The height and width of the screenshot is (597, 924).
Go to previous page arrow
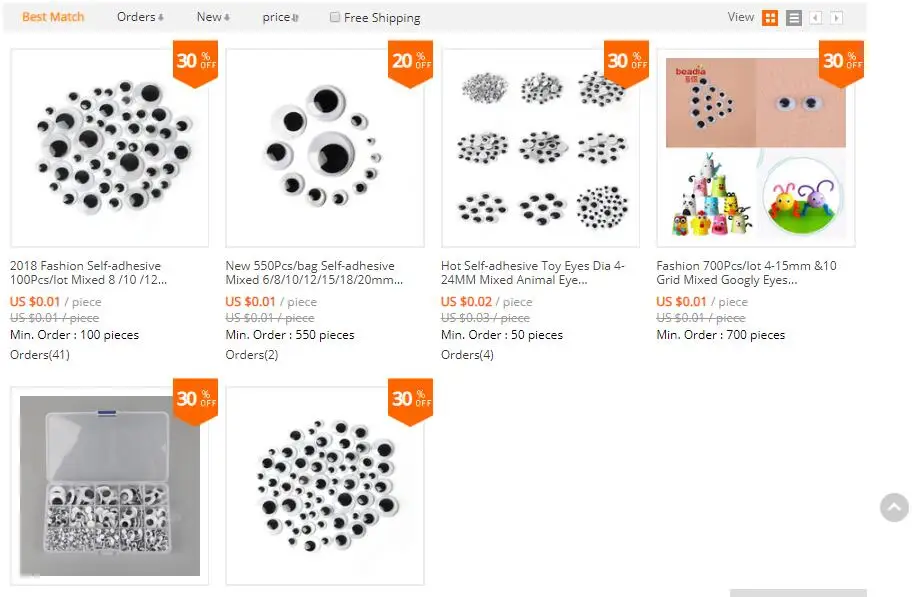point(816,18)
